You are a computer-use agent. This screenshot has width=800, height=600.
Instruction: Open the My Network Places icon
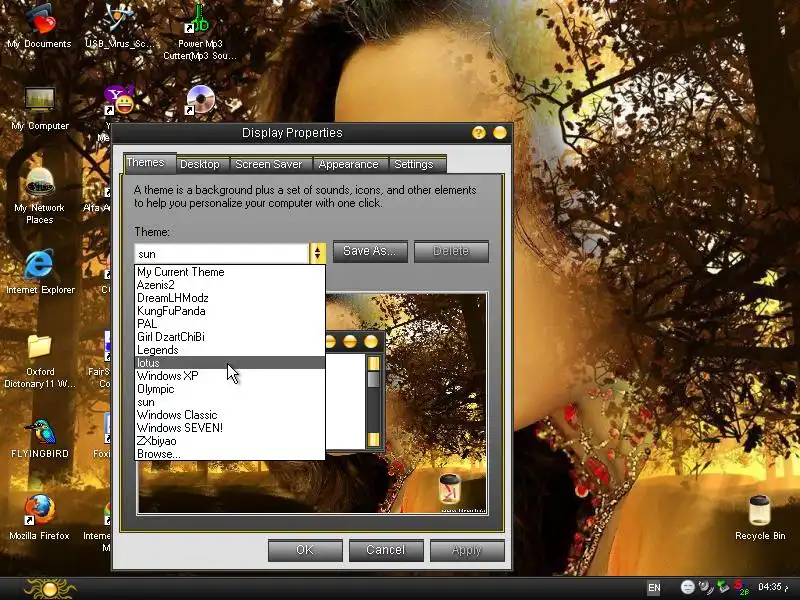40,195
